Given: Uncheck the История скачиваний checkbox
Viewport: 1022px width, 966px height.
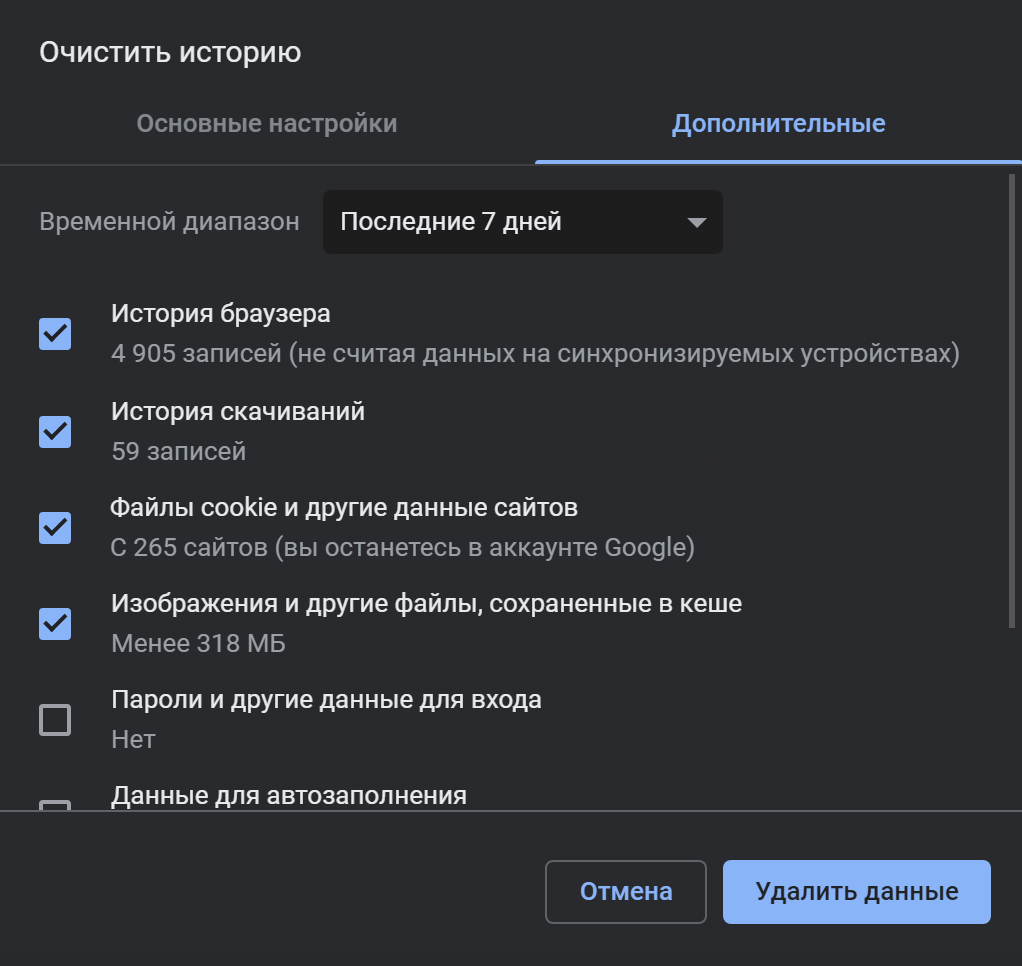Looking at the screenshot, I should pos(55,431).
